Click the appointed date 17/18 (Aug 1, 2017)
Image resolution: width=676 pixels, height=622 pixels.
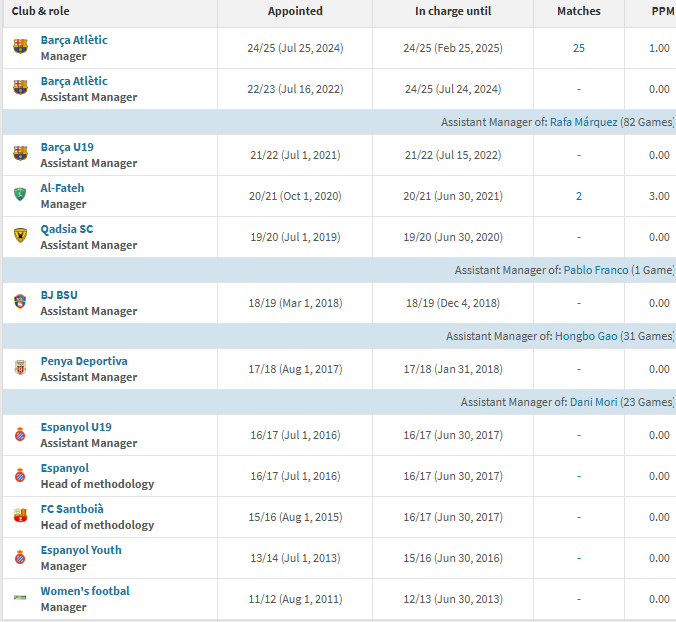click(x=295, y=369)
